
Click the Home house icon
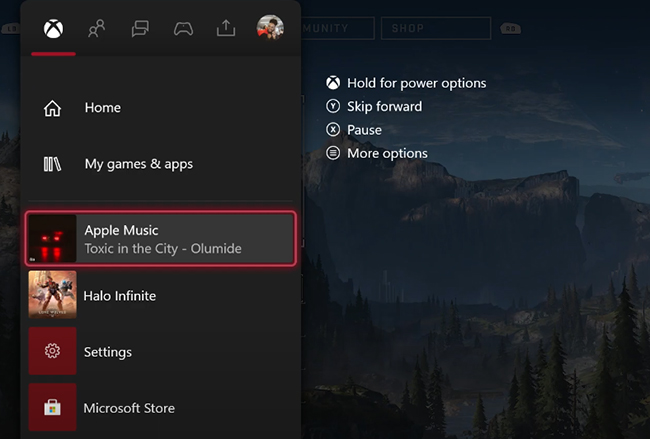point(53,108)
